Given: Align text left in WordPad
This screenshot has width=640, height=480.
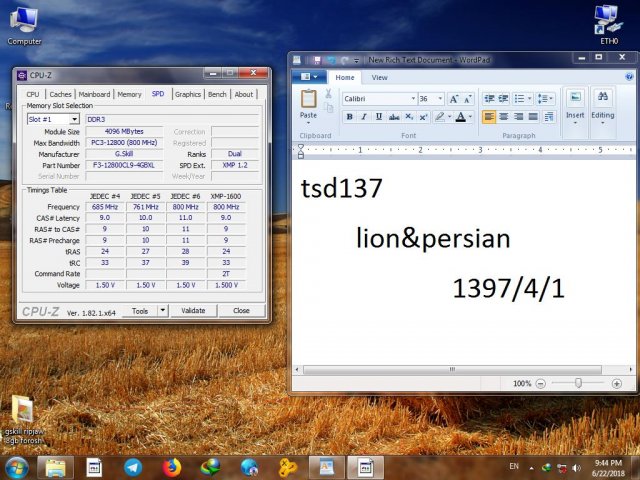Looking at the screenshot, I should coord(489,117).
